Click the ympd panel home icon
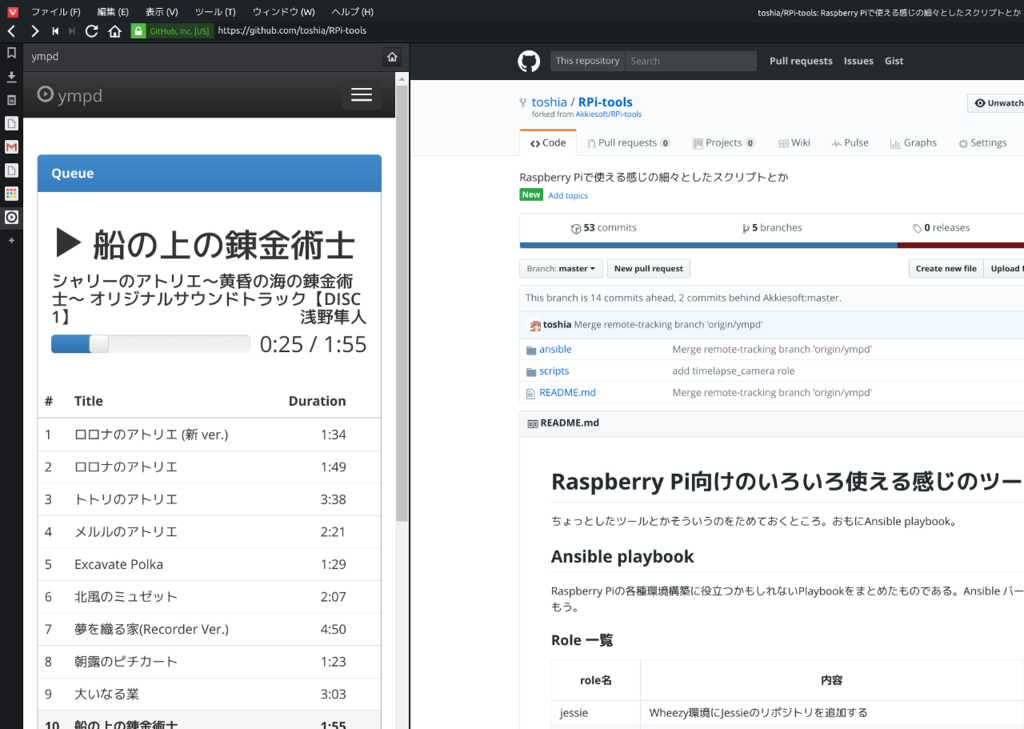The width and height of the screenshot is (1024, 729). [x=392, y=57]
